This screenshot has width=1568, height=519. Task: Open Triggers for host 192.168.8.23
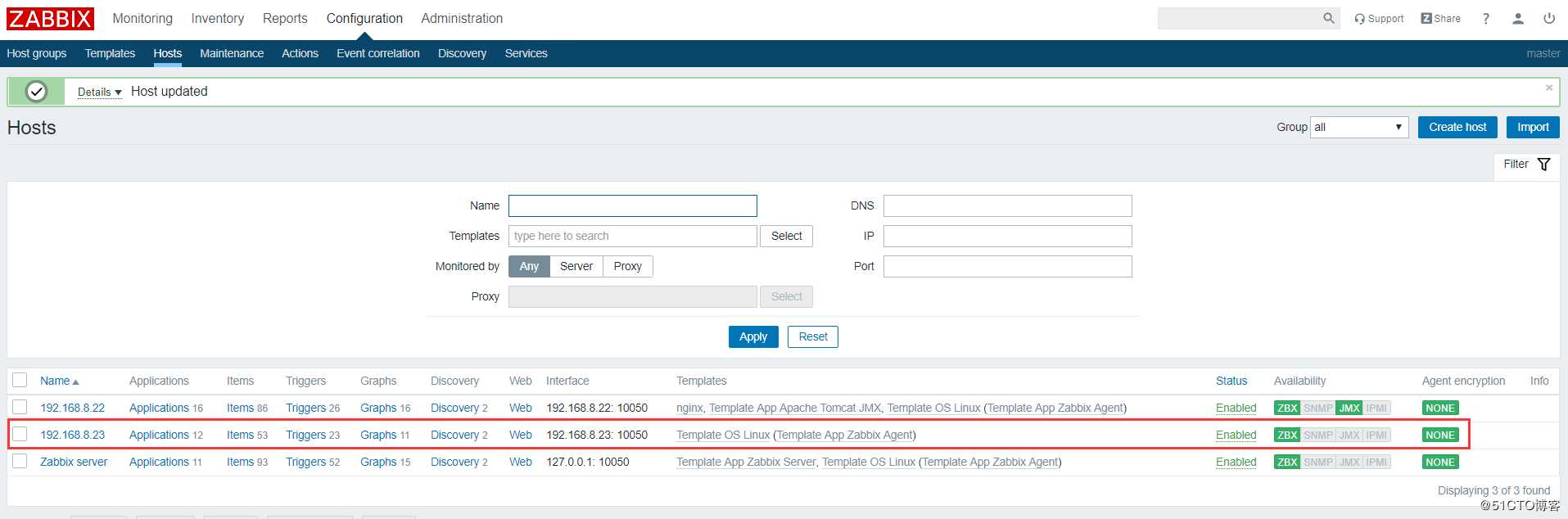[x=305, y=435]
